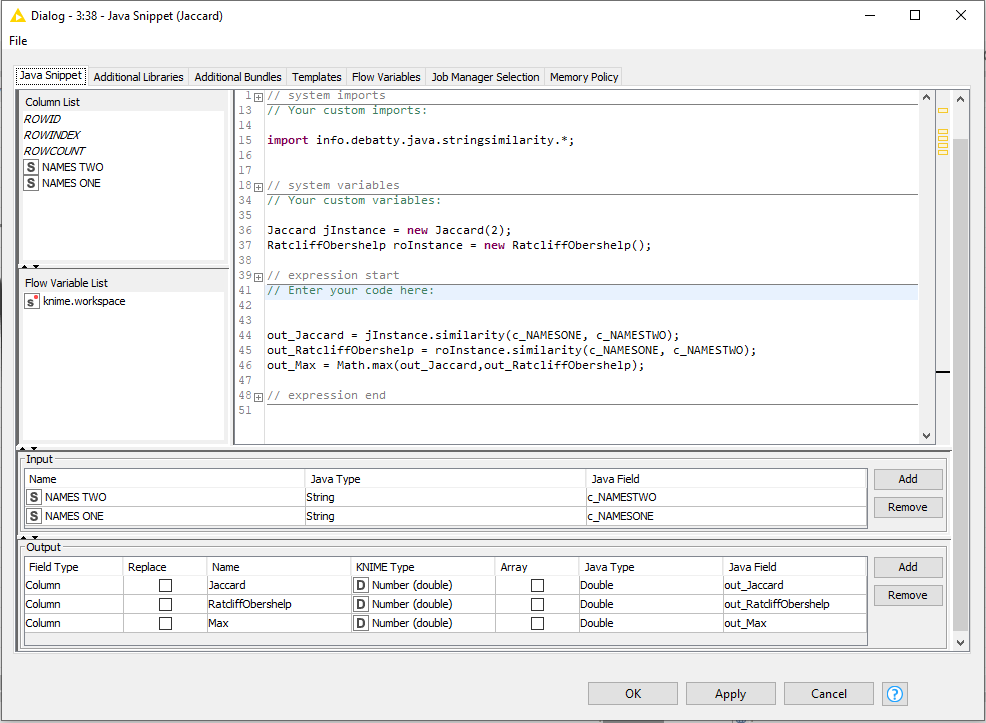986x723 pixels.
Task: Expand the expression start code fold
Action: tap(258, 277)
